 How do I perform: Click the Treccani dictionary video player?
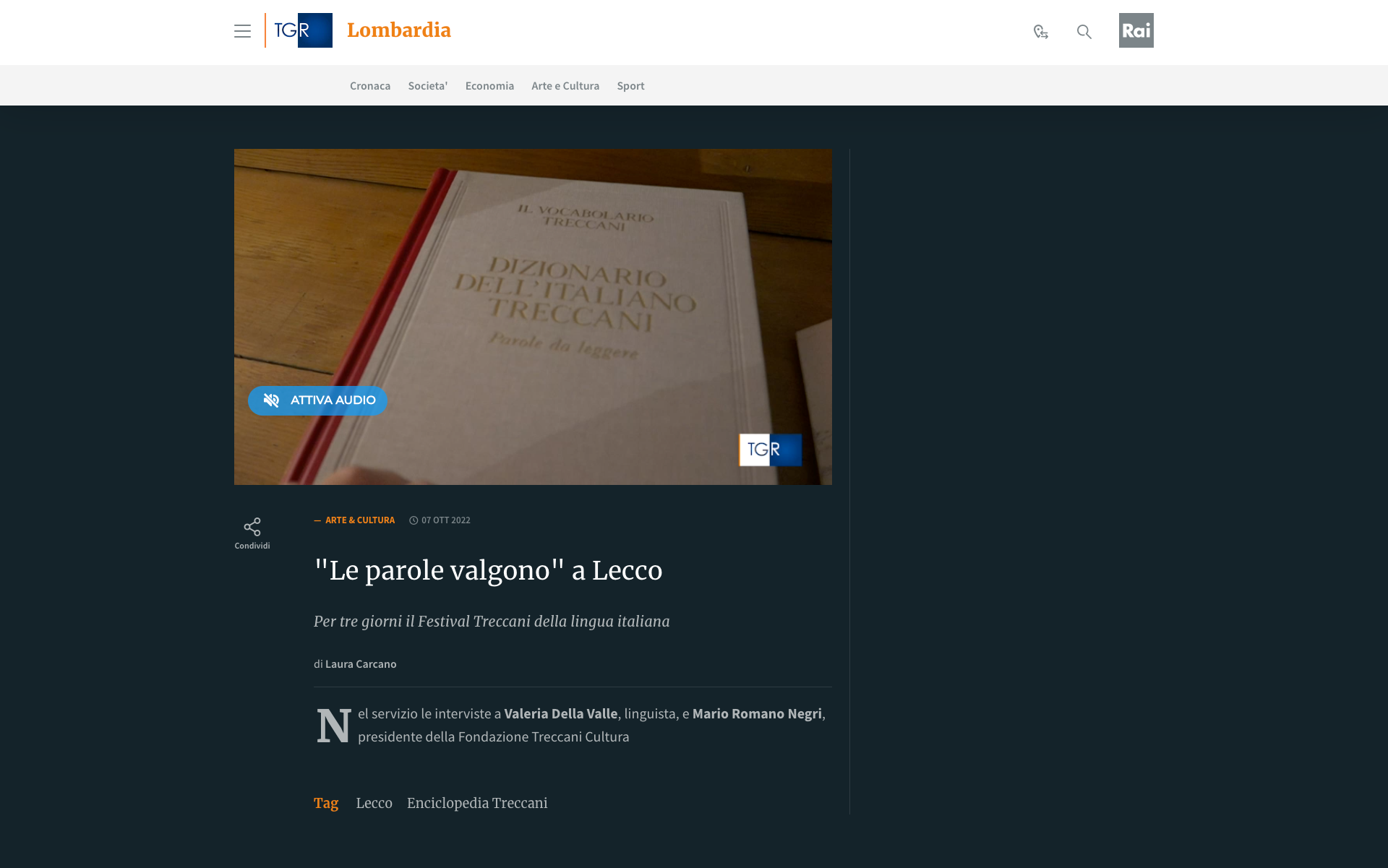click(533, 317)
